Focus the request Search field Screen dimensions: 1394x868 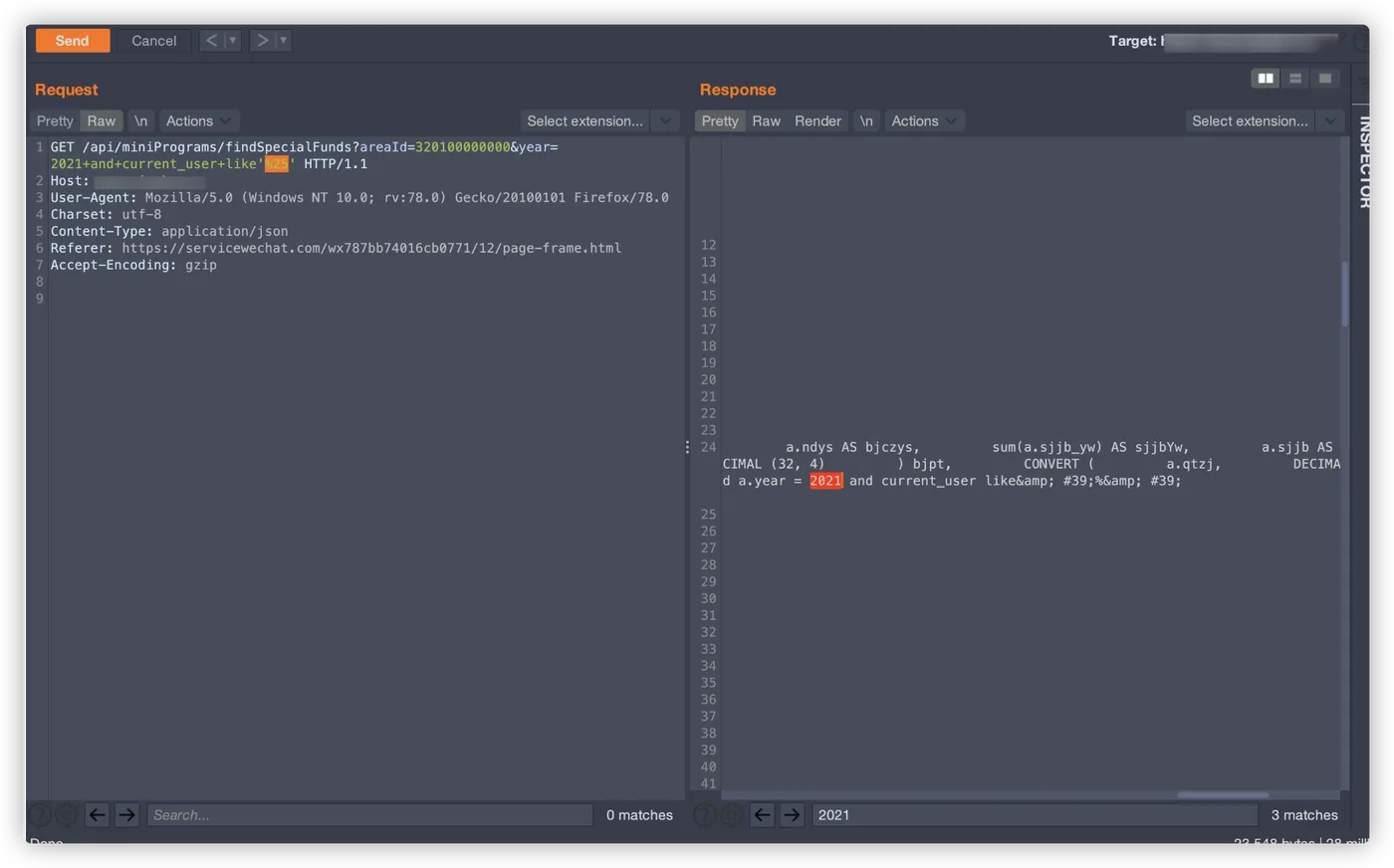click(369, 815)
